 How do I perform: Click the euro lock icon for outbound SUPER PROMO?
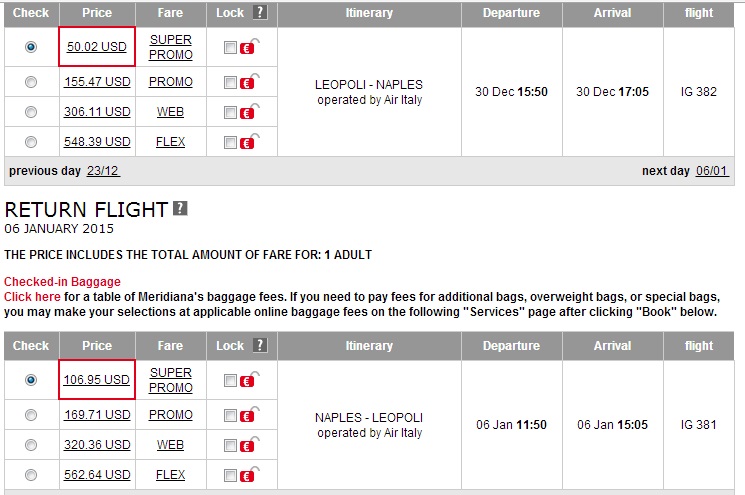click(x=247, y=47)
